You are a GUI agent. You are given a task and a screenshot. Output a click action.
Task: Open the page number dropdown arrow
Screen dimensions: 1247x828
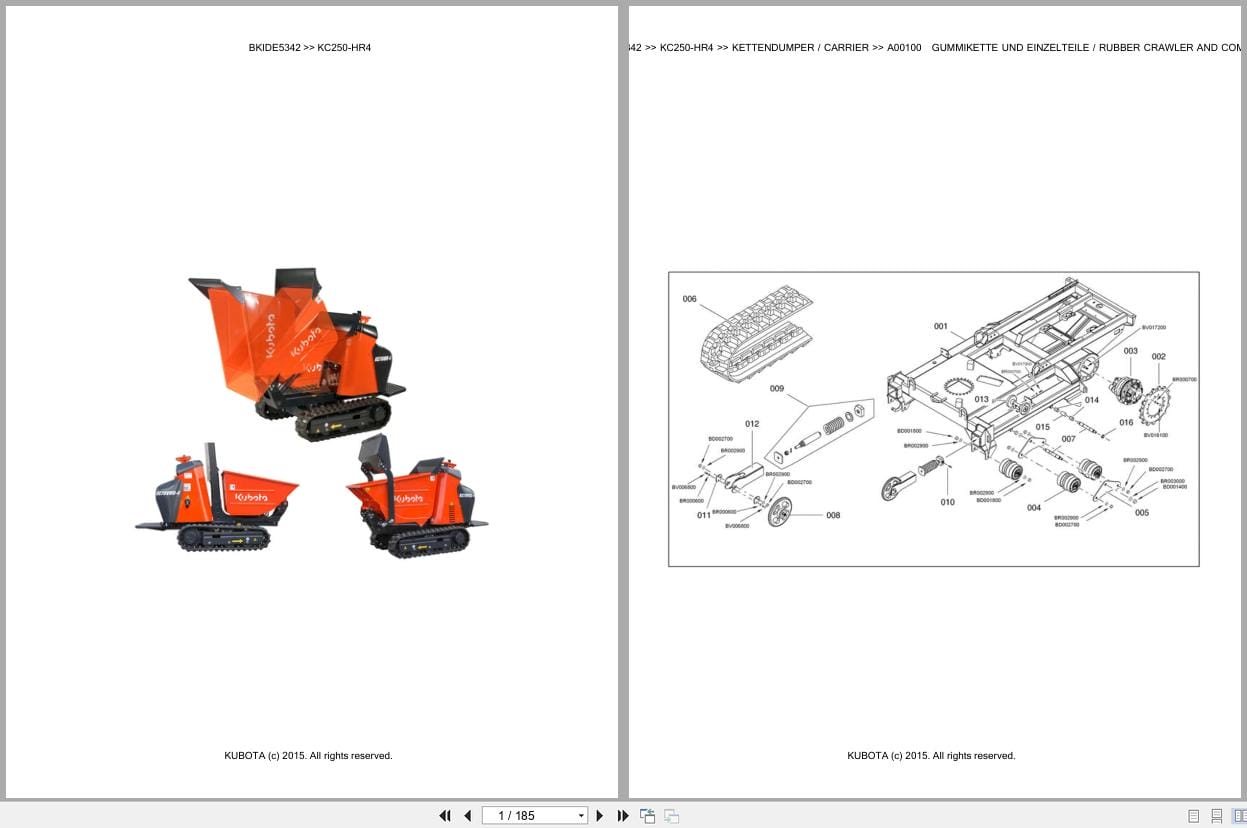(581, 816)
